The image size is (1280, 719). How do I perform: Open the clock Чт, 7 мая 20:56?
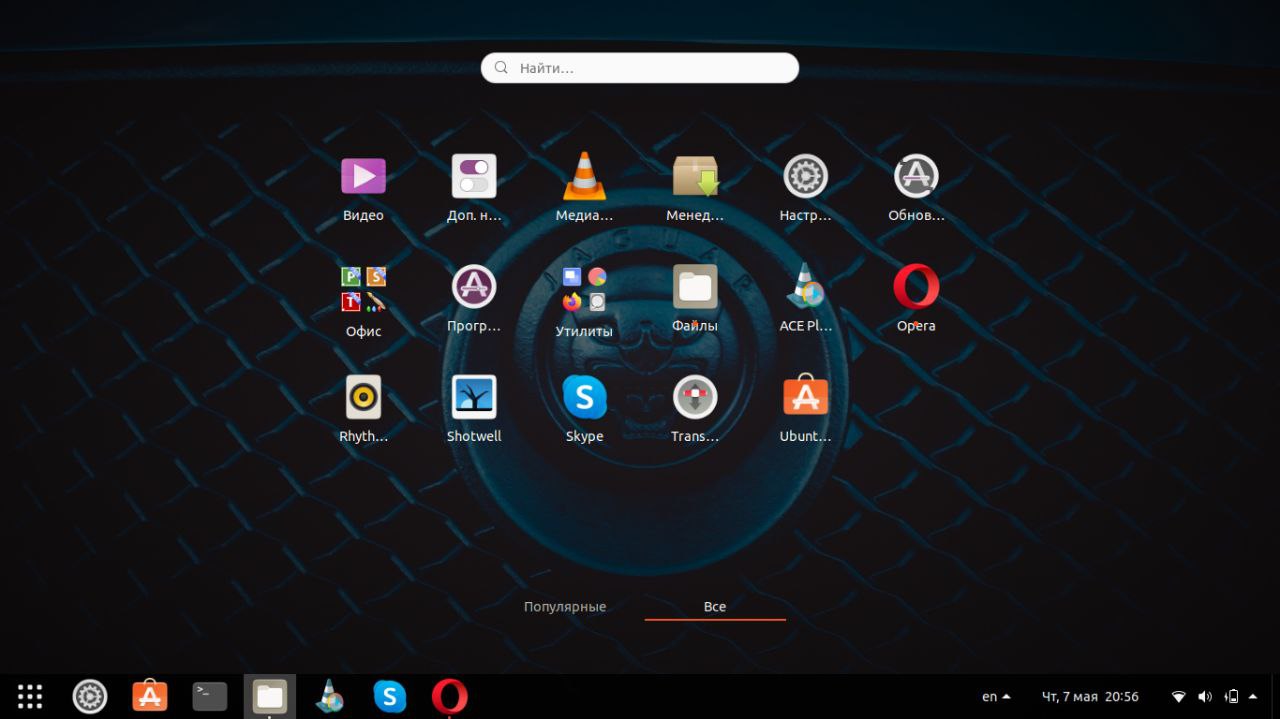pyautogui.click(x=1090, y=697)
